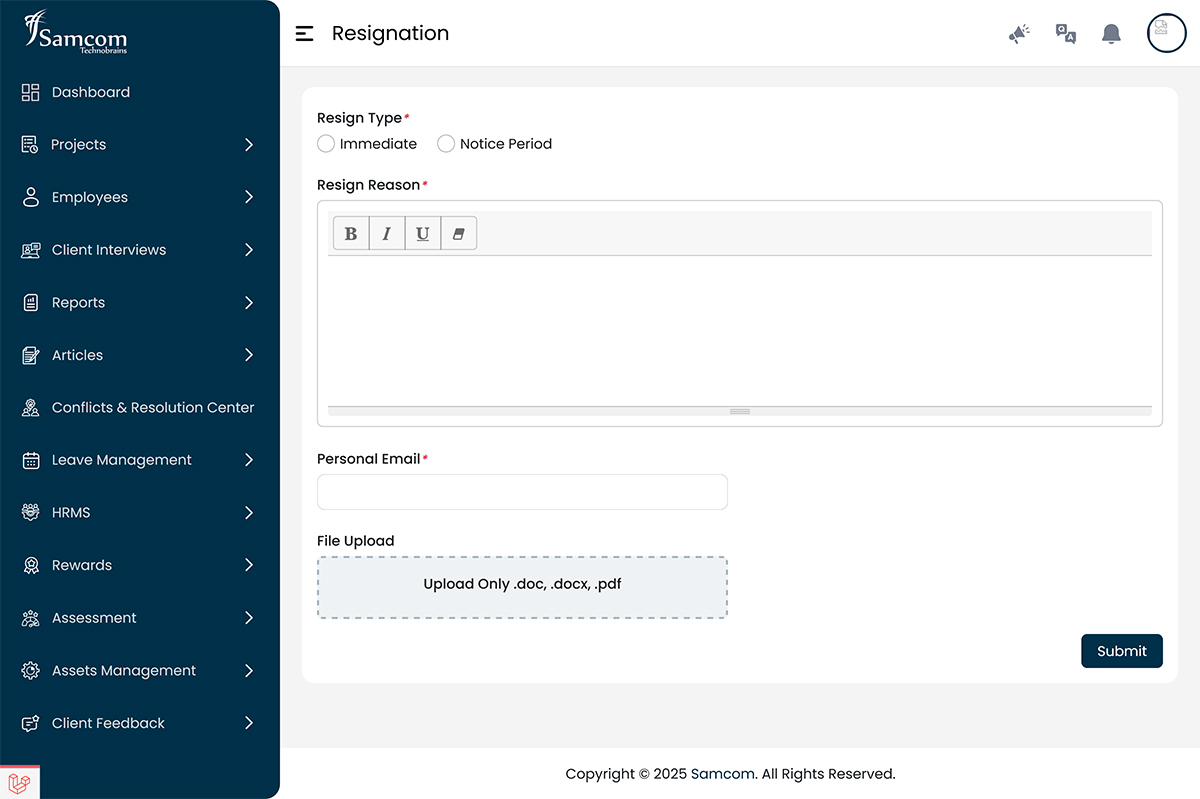Expand the Assets Management chevron
This screenshot has height=799, width=1200.
click(x=249, y=671)
